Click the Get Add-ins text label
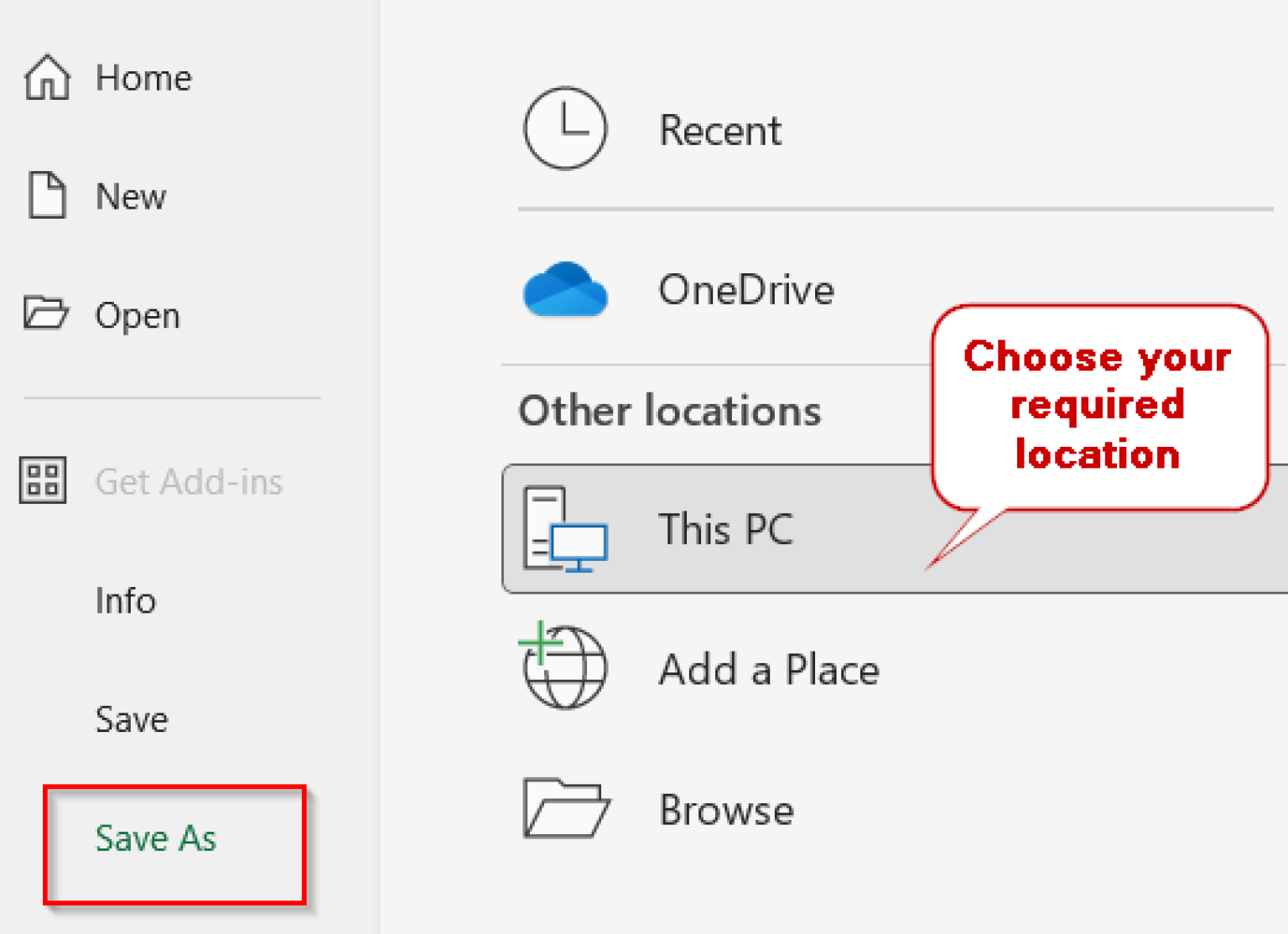Screen dimensions: 1288x934 [x=189, y=481]
